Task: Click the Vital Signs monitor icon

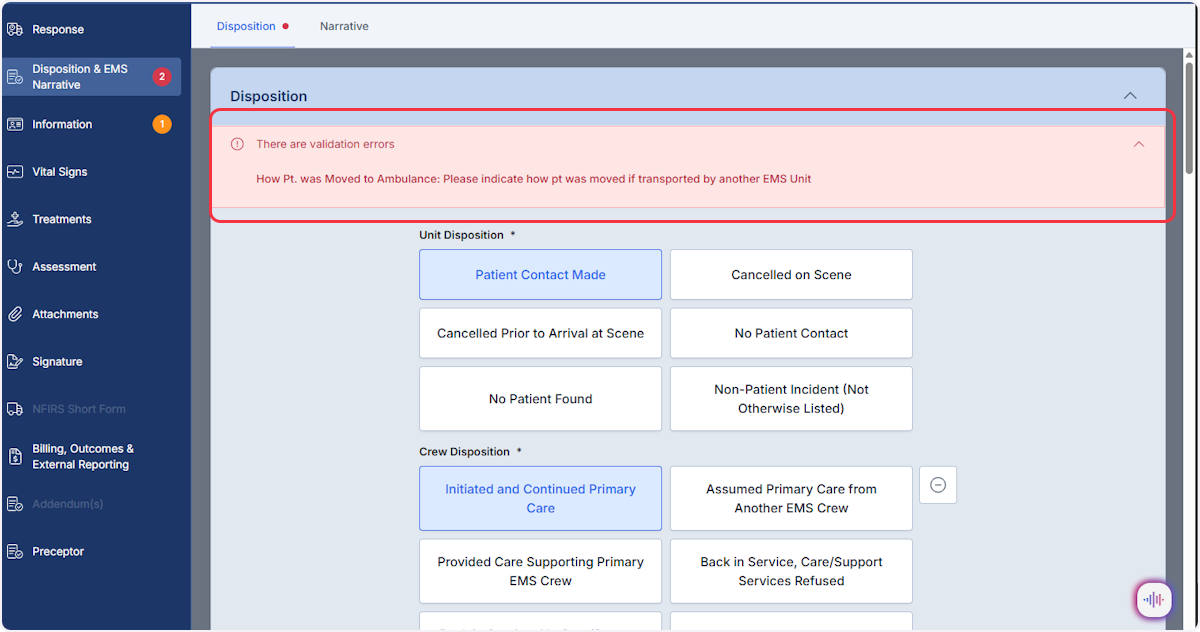Action: pos(15,172)
